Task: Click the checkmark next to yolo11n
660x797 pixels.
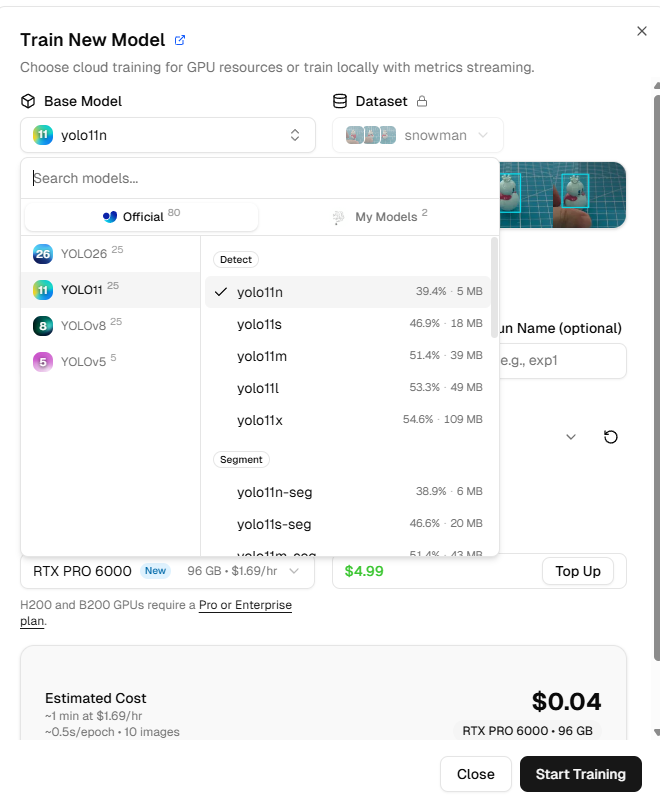Action: click(220, 292)
